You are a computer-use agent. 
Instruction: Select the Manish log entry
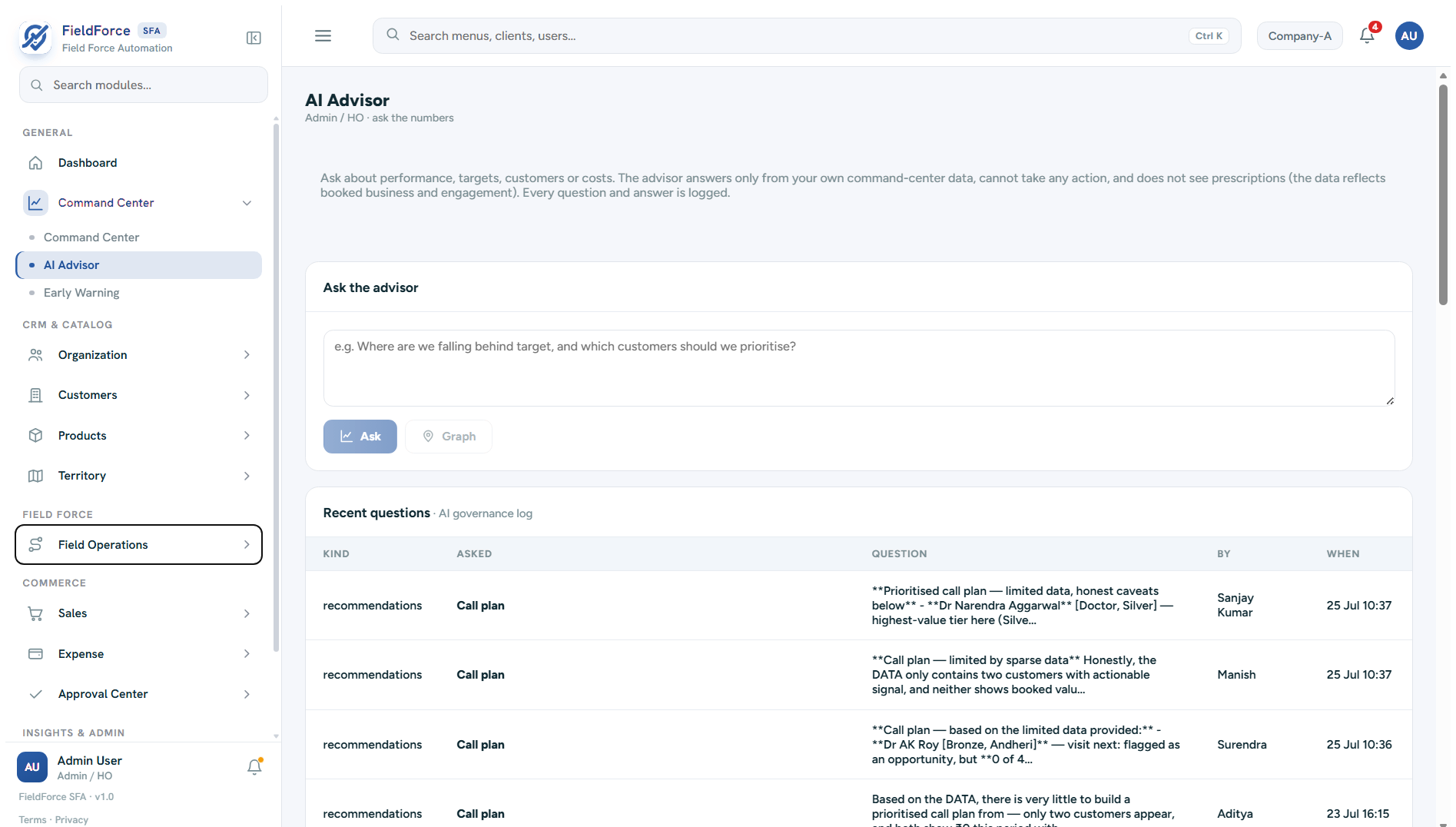859,675
